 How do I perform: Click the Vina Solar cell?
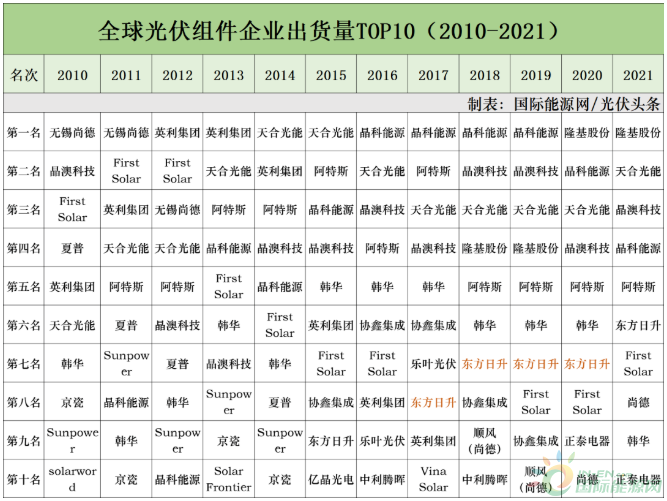[433, 479]
